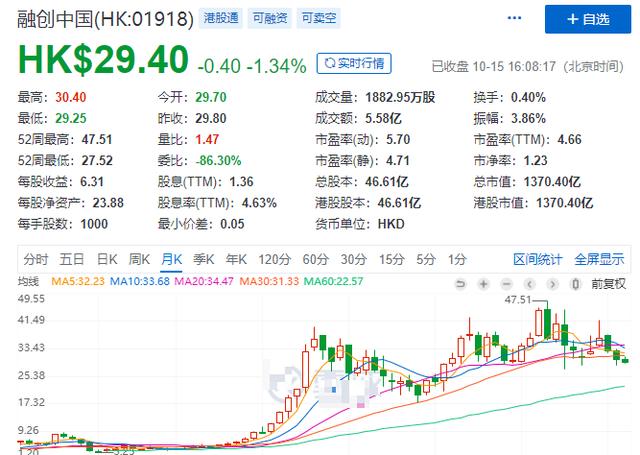
Task: Switch to the 15分 chart tab
Action: click(x=391, y=259)
